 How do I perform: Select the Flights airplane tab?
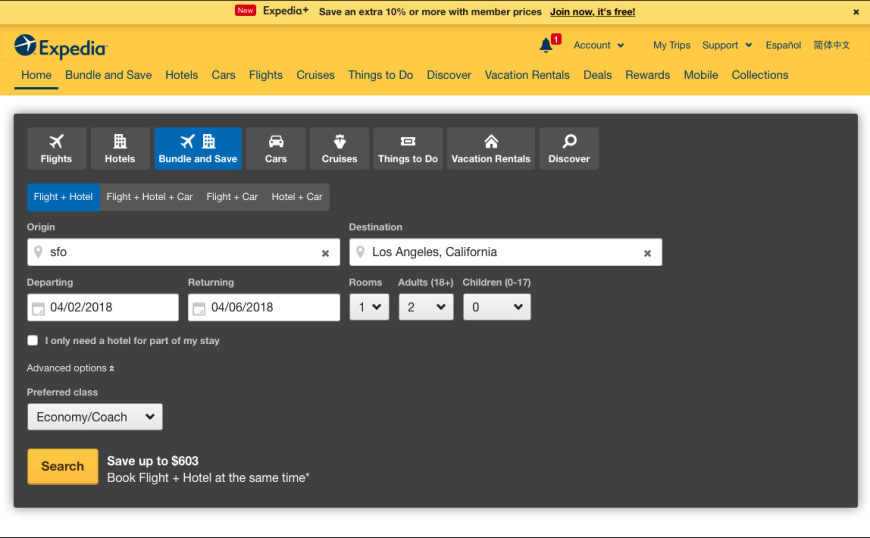pos(57,148)
